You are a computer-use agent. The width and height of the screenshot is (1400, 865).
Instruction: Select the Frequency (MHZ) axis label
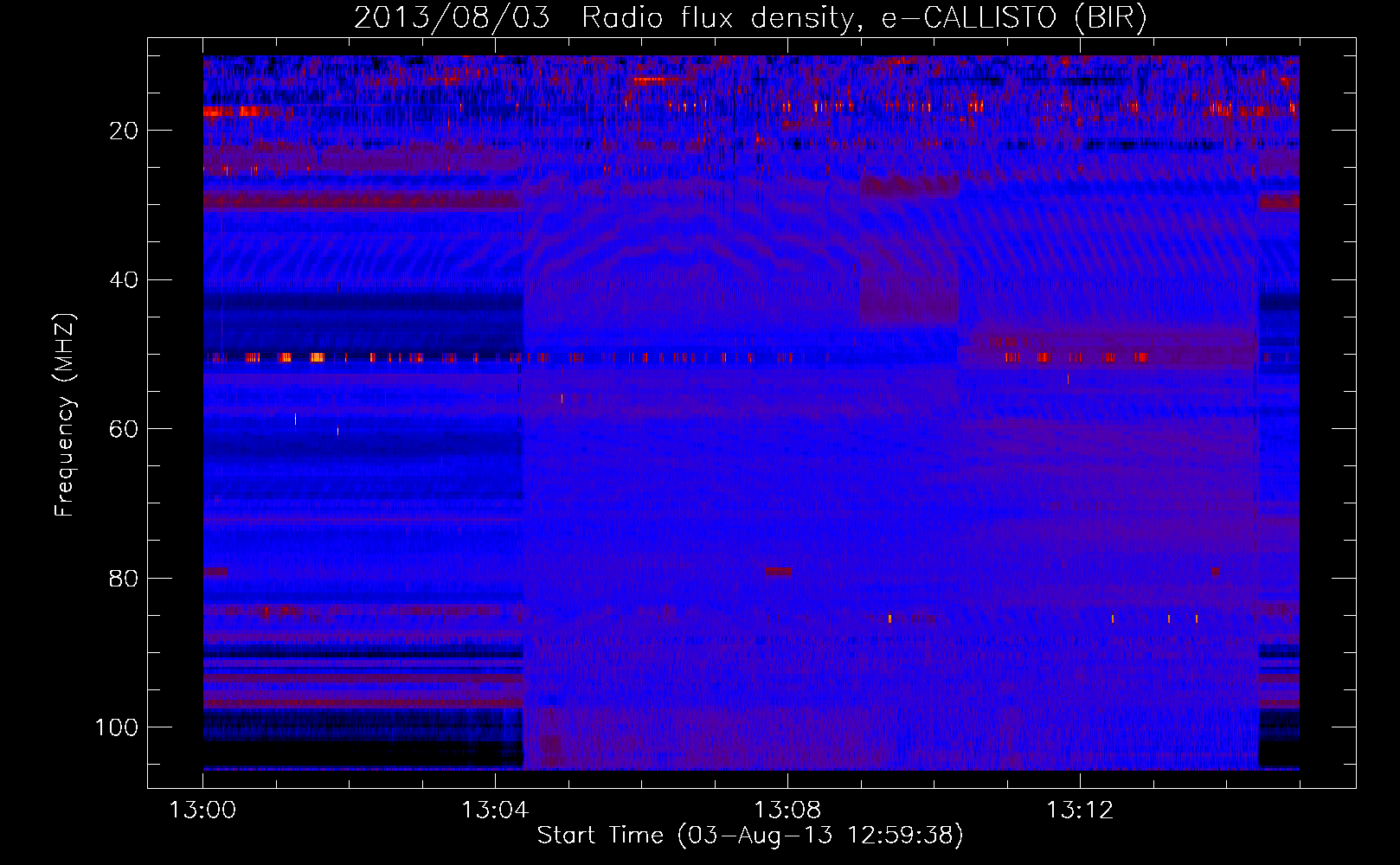(x=65, y=414)
